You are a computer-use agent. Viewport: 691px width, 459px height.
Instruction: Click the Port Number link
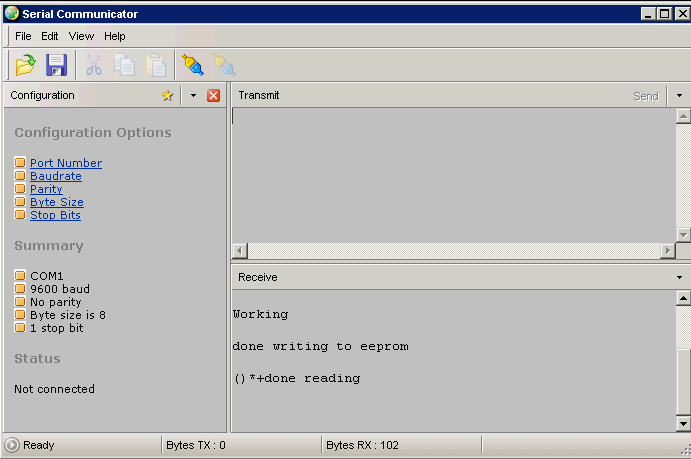coord(65,163)
